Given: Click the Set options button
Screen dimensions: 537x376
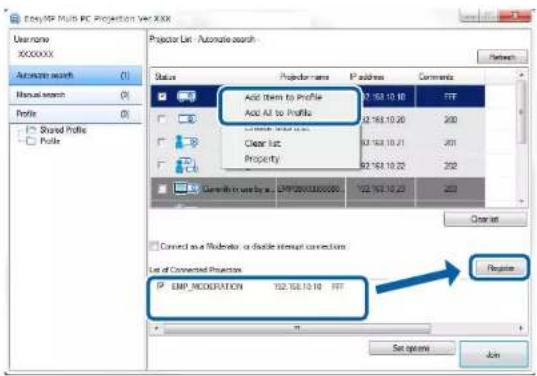Looking at the screenshot, I should click(x=412, y=348).
